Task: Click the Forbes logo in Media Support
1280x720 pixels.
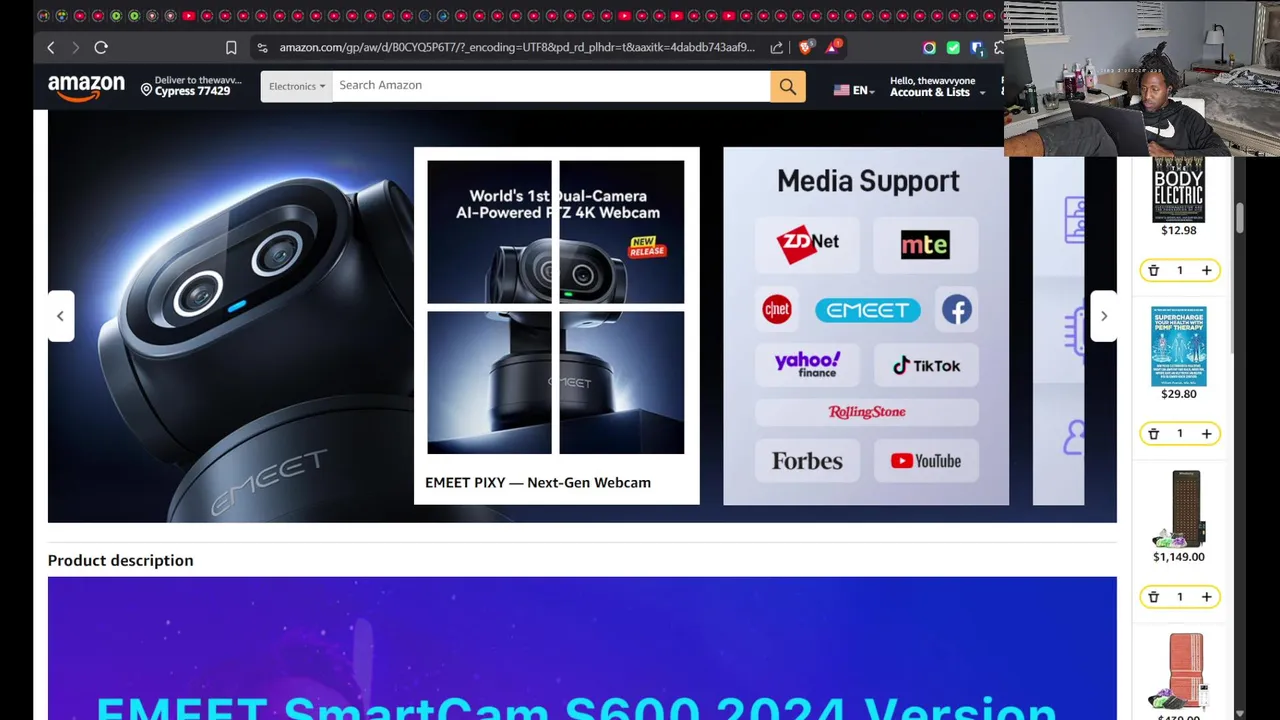Action: [x=807, y=461]
